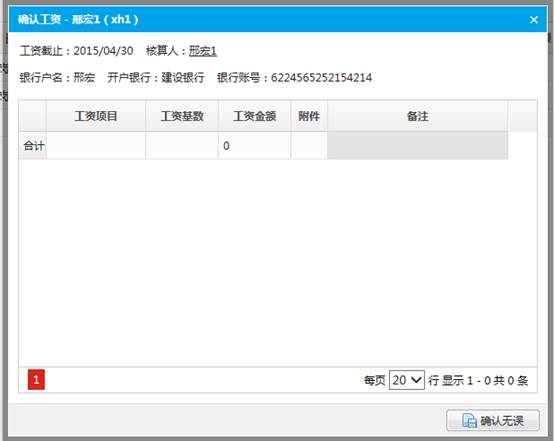This screenshot has width=554, height=441.
Task: Click the 工资基数 column header
Action: click(x=182, y=116)
